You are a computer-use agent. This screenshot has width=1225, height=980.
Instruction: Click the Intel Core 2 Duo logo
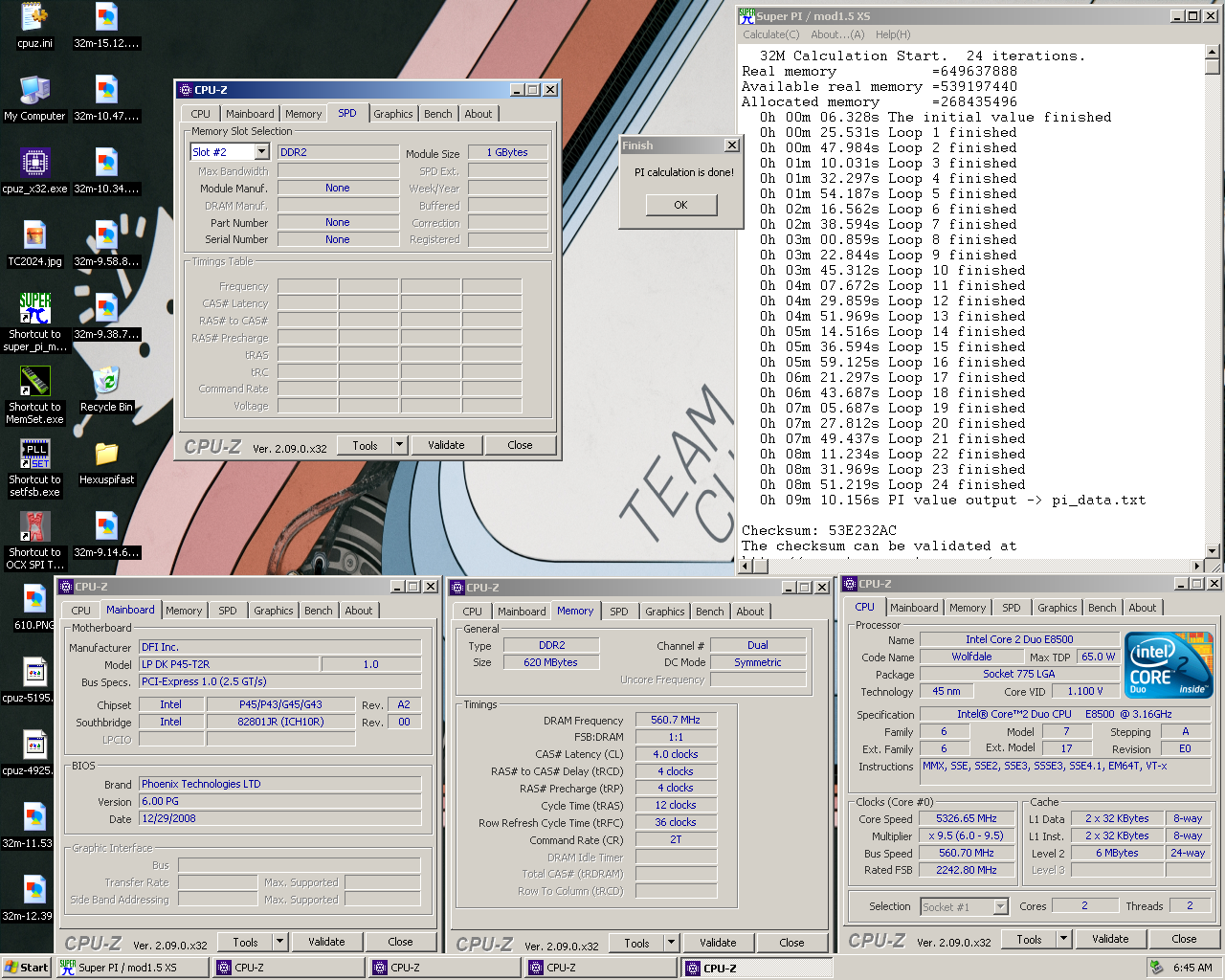(x=1169, y=665)
